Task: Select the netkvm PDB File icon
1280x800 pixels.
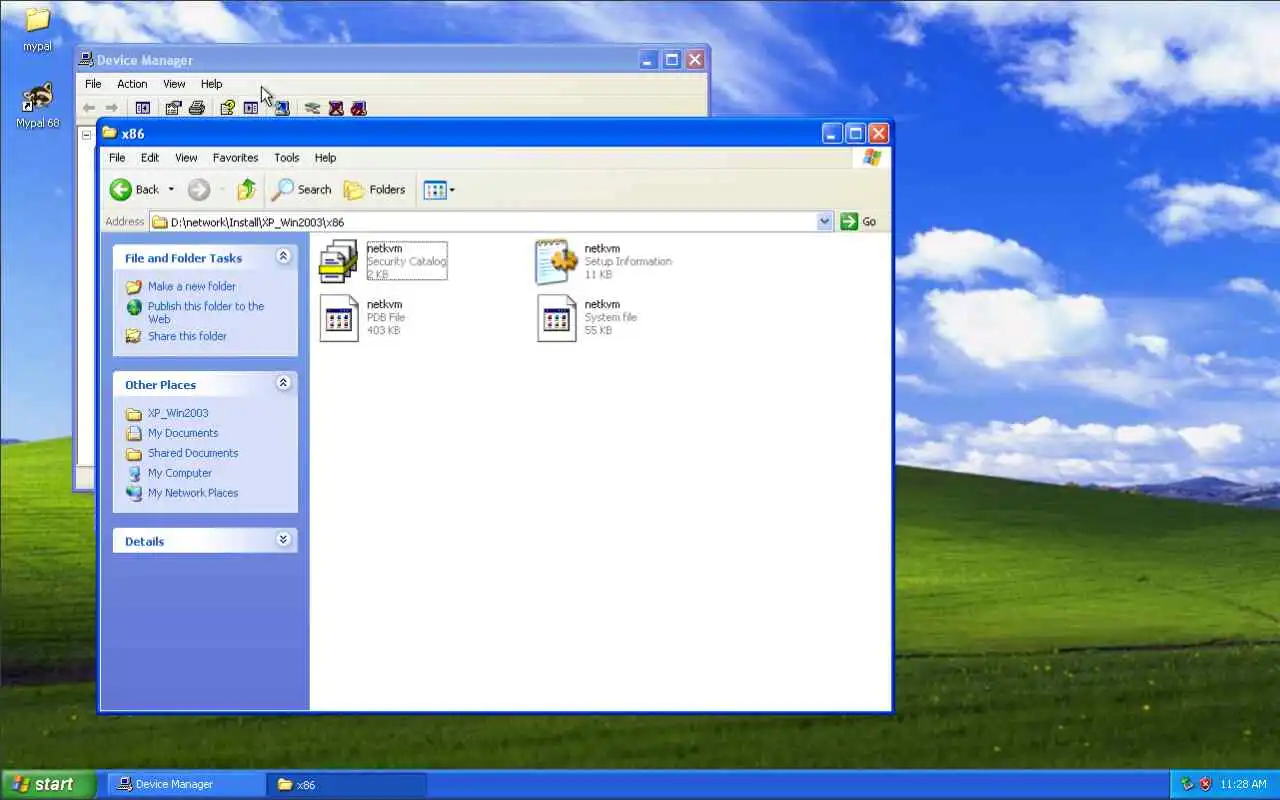Action: pos(339,318)
